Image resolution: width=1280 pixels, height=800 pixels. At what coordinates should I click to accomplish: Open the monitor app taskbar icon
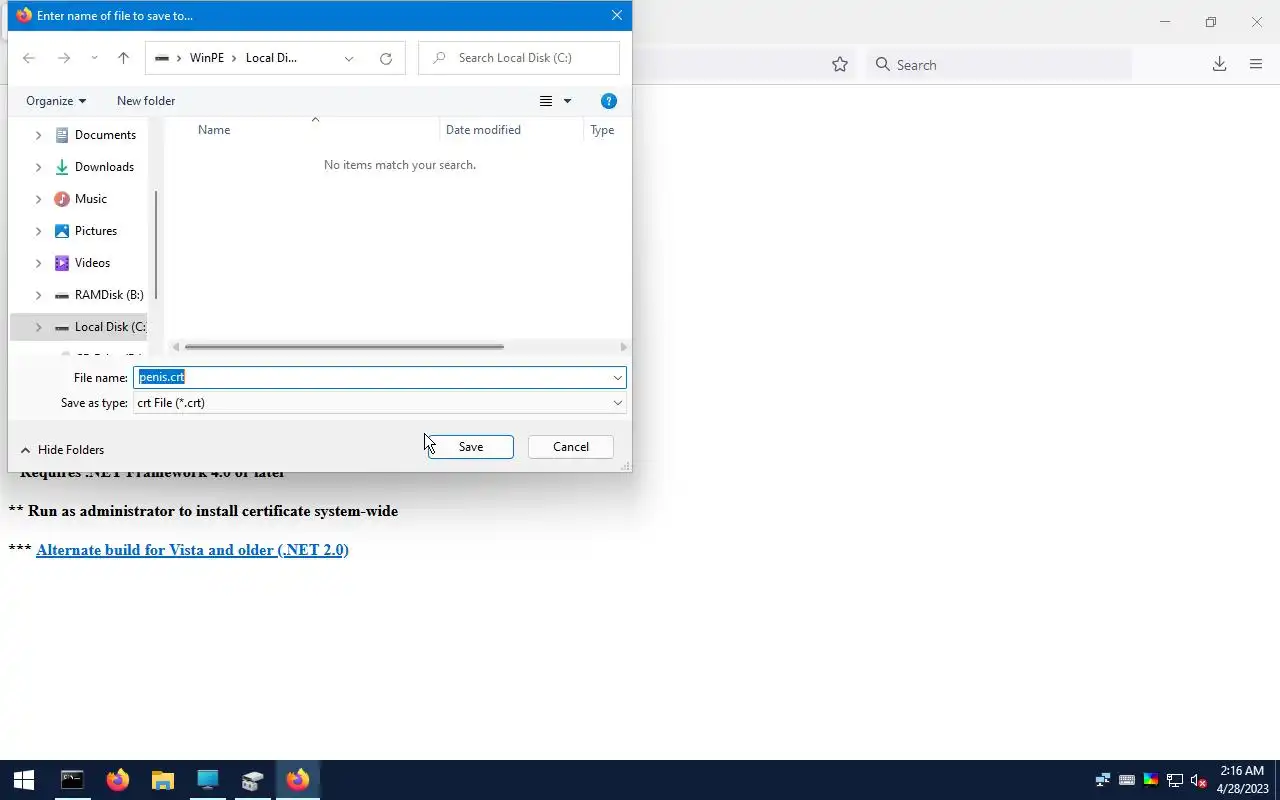tap(207, 780)
